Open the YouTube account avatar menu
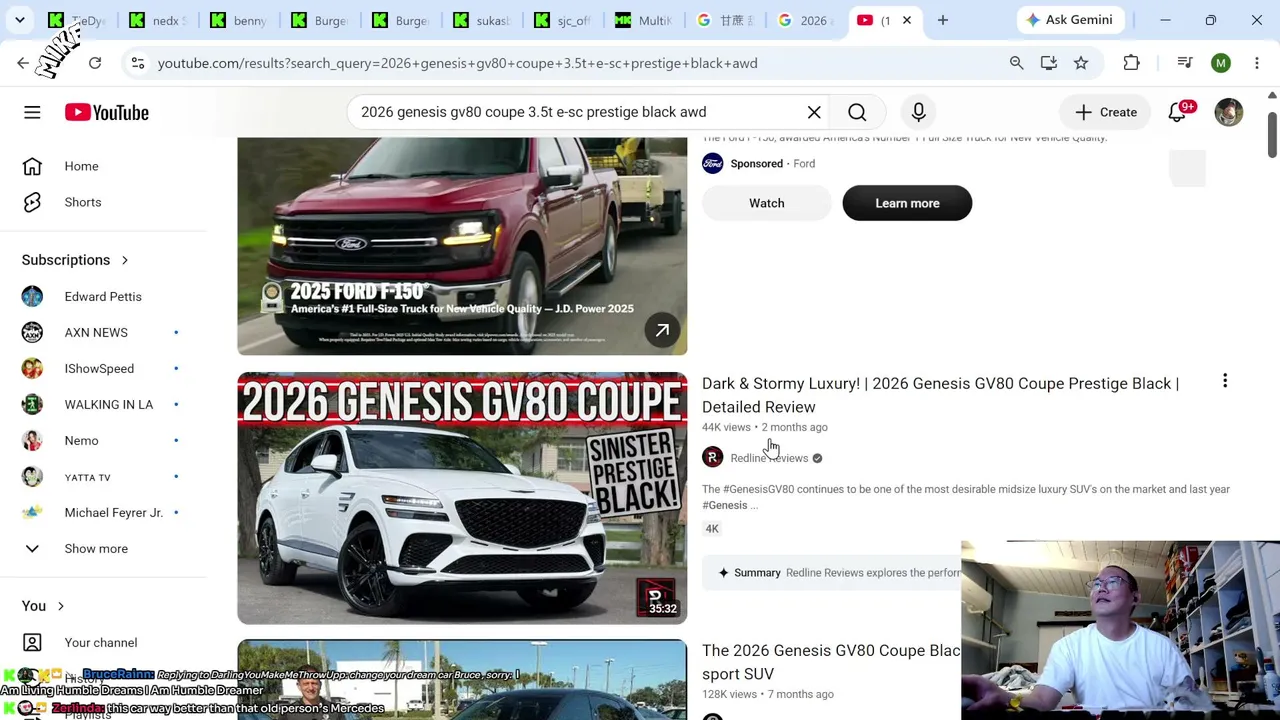The height and width of the screenshot is (720, 1280). [1229, 112]
